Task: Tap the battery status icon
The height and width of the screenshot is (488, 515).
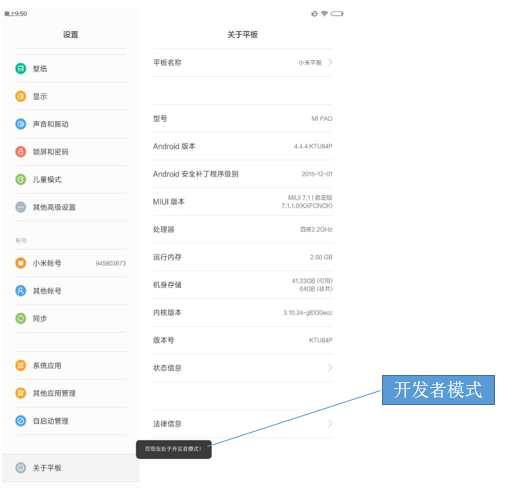Action: (337, 14)
